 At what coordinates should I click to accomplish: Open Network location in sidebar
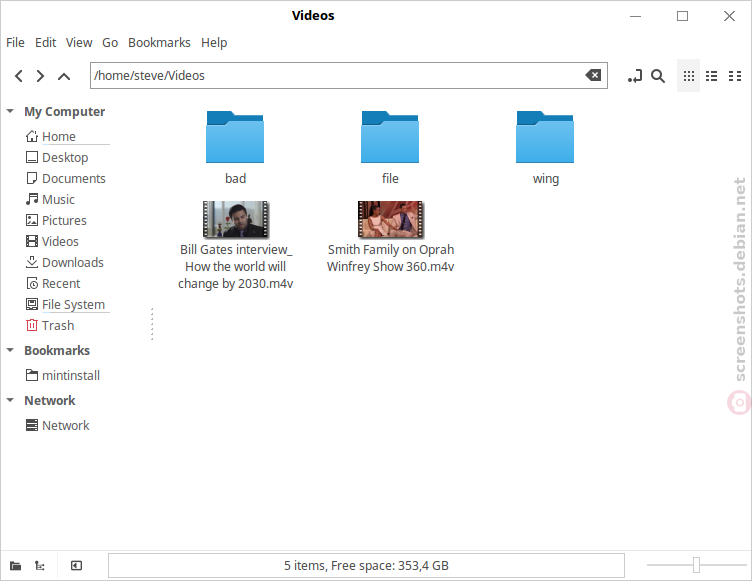pos(58,425)
